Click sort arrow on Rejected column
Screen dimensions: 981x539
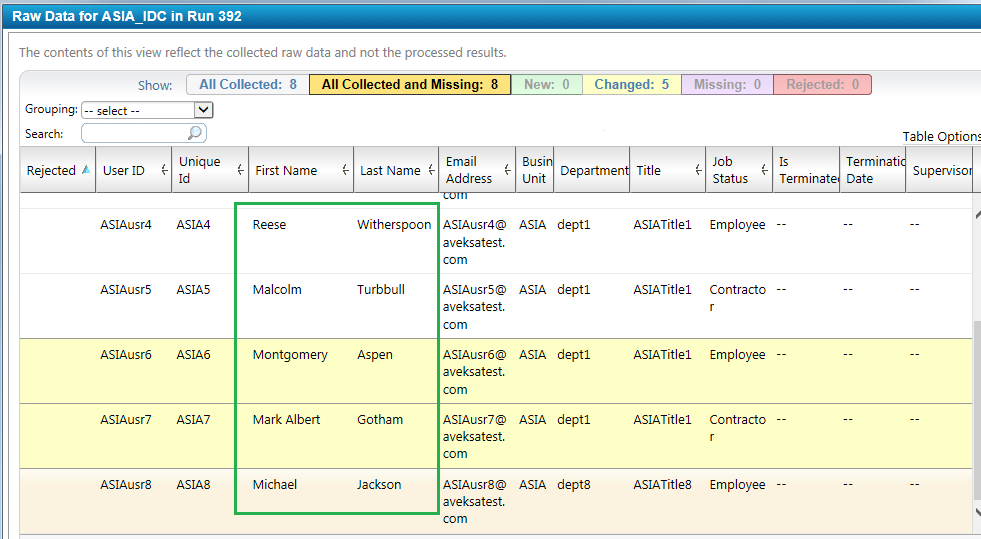pos(85,170)
